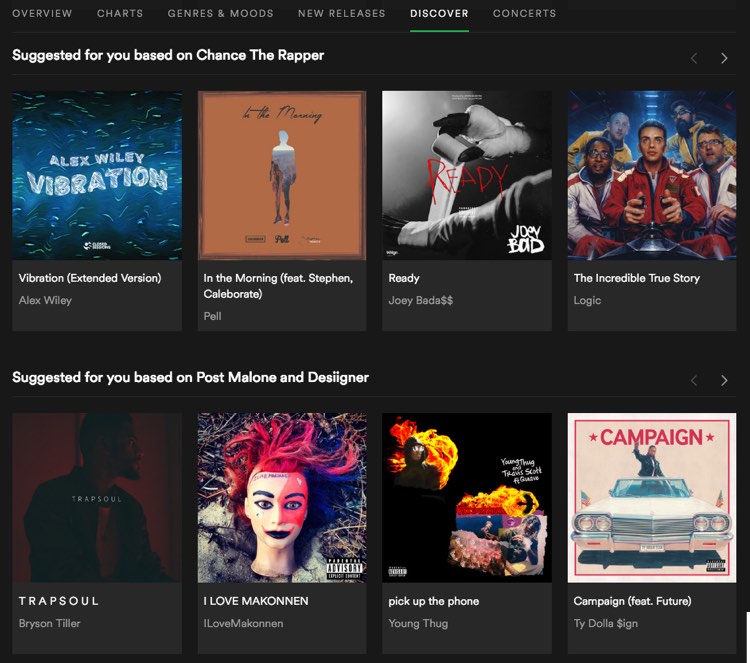Screen dimensions: 750x663
Task: Click the TRAPSOUL title link
Action: click(58, 601)
